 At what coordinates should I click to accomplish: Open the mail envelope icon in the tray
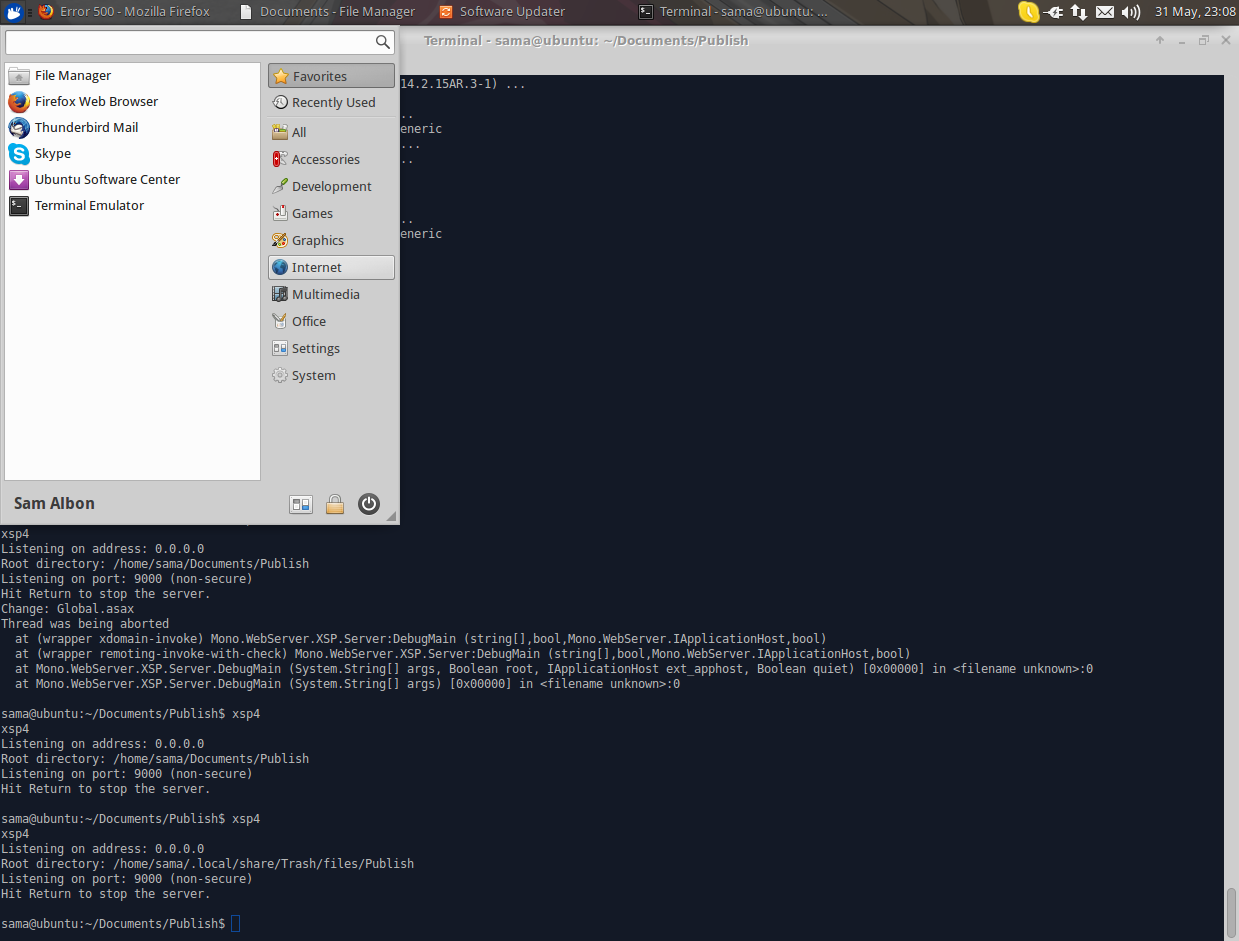1104,12
